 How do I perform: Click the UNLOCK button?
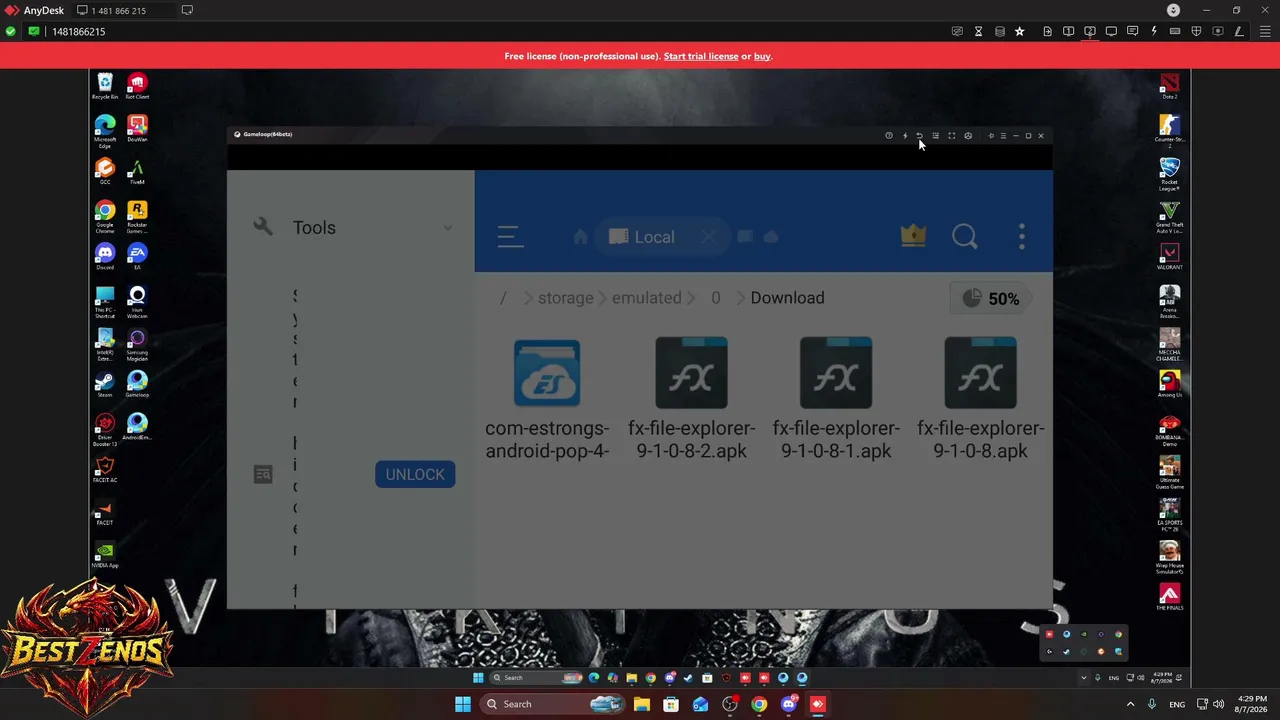coord(415,474)
